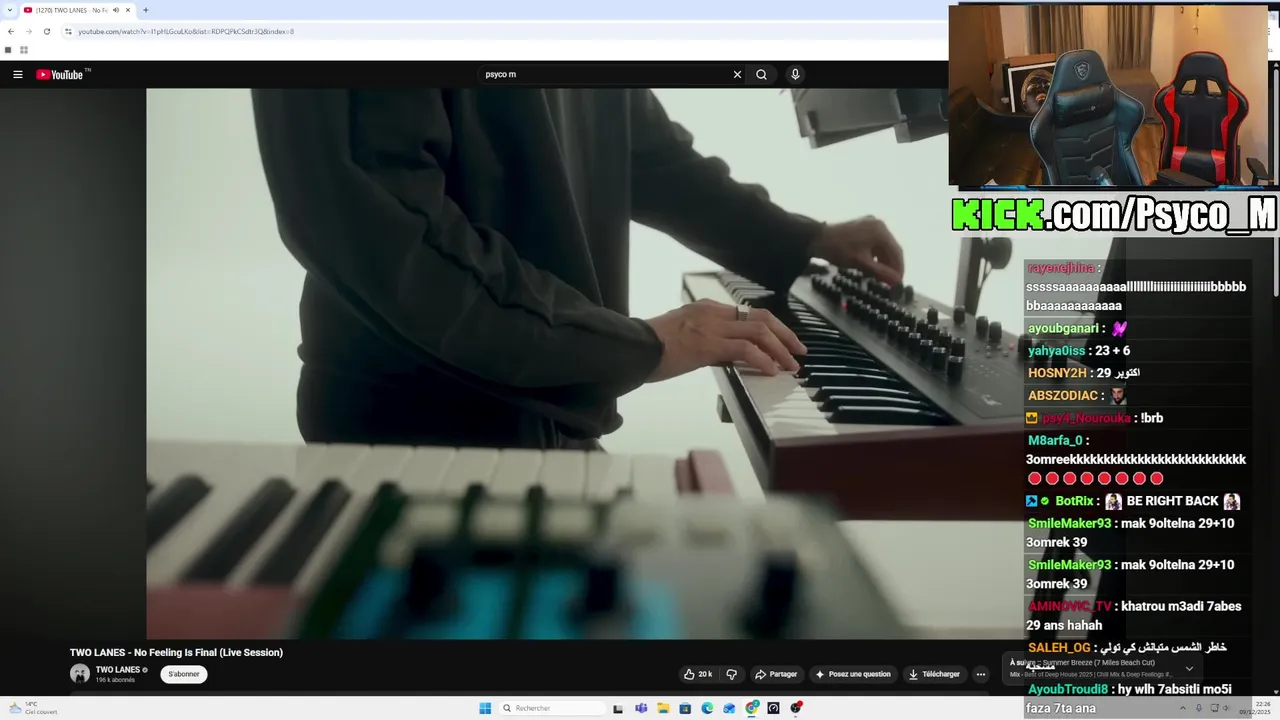Viewport: 1280px width, 720px height.
Task: Click the square bookmark icon in bookmarks bar
Action: point(9,49)
